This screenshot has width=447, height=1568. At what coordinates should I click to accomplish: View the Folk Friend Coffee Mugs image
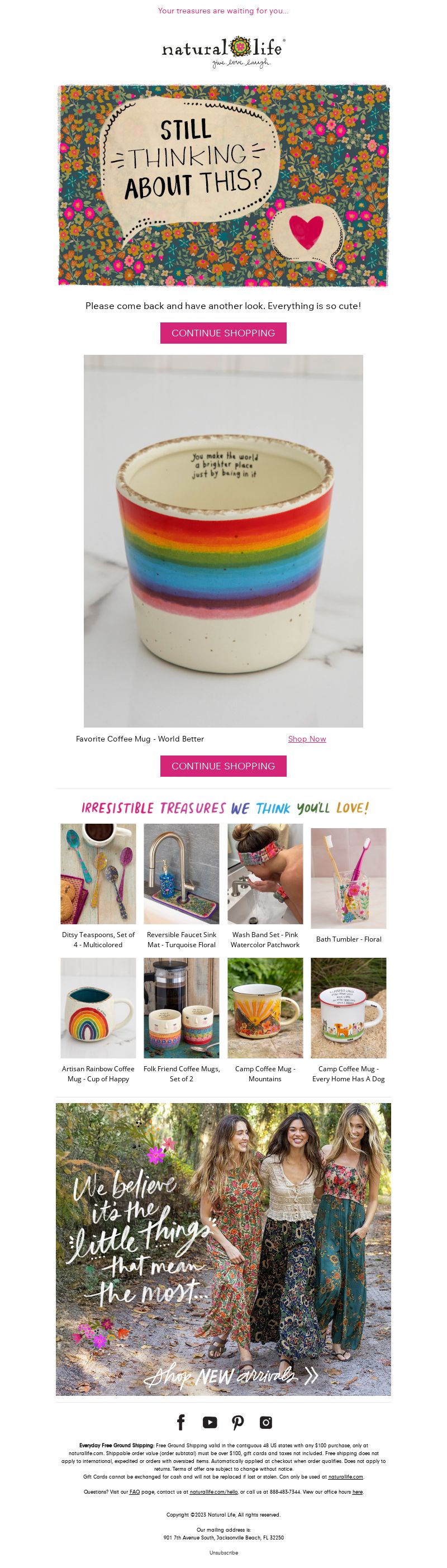coord(182,1008)
